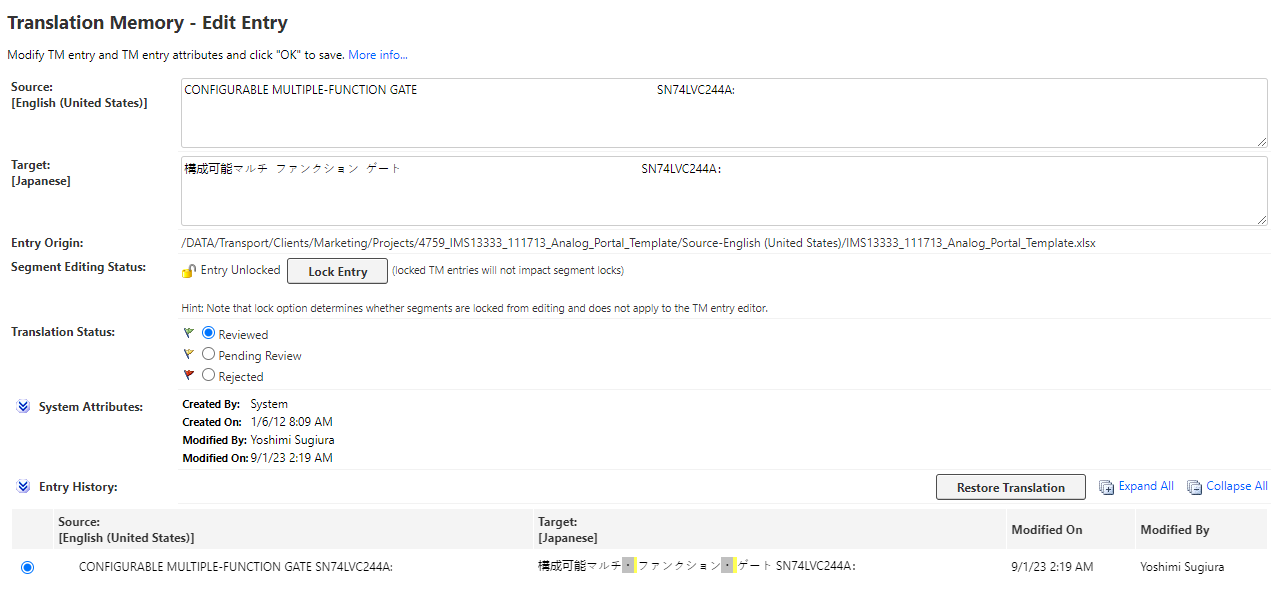Select the history entry radio button
1278x603 pixels.
click(27, 567)
